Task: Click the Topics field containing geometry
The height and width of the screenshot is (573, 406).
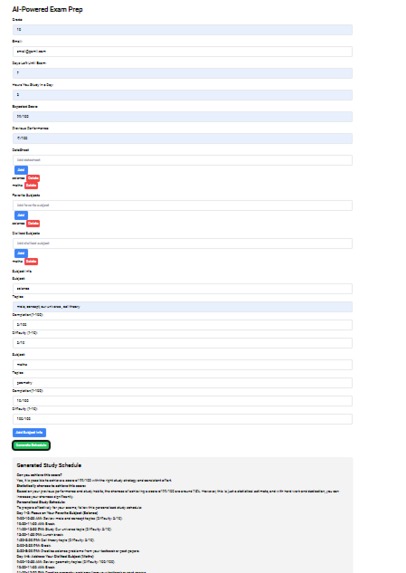Action: coord(182,383)
